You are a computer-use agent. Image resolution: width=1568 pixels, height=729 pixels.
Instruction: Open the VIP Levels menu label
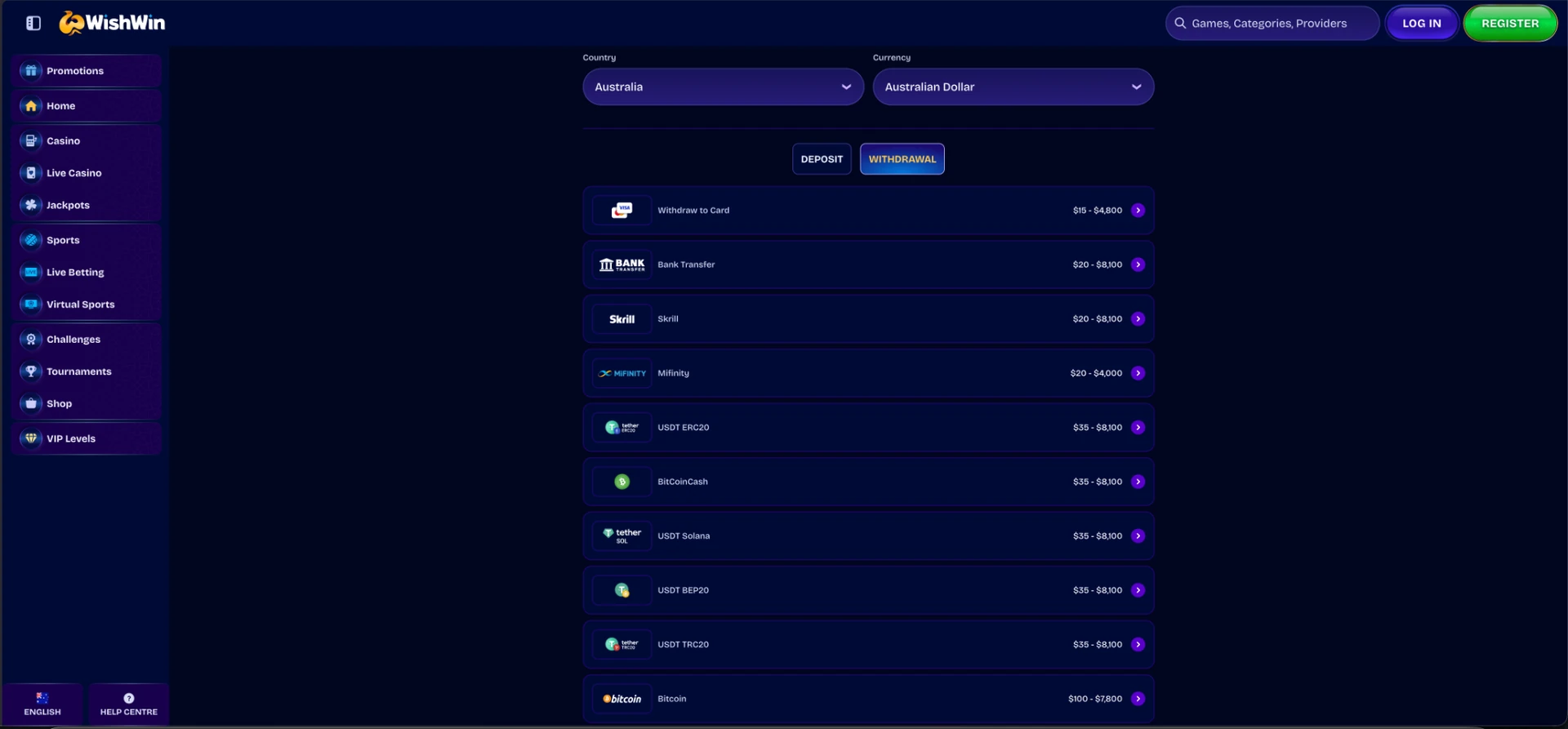[71, 438]
